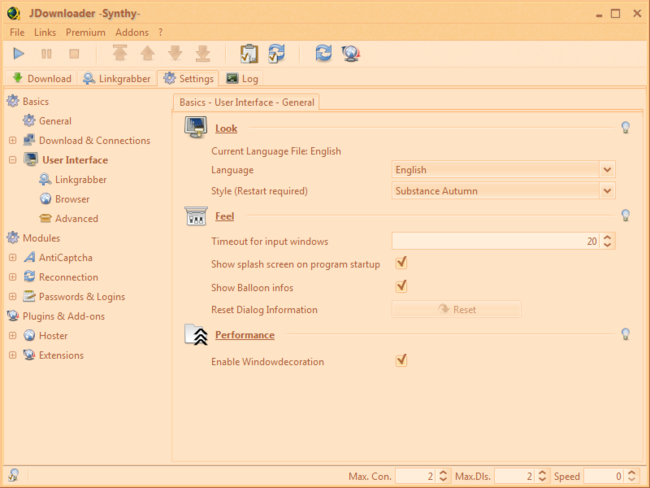
Task: Expand Download & Connections node
Action: click(13, 141)
